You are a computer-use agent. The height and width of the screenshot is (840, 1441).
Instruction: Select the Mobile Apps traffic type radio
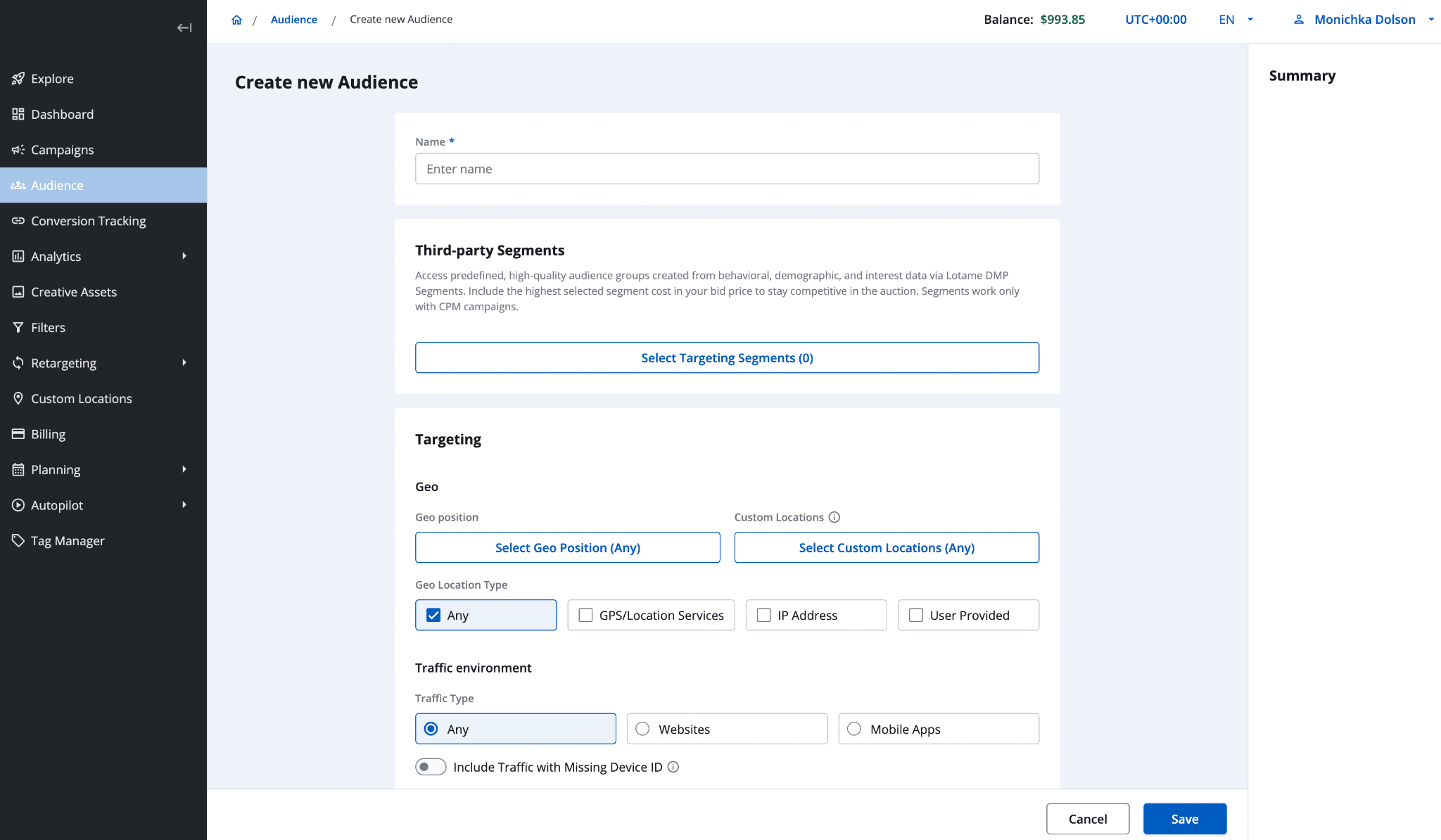click(x=854, y=729)
